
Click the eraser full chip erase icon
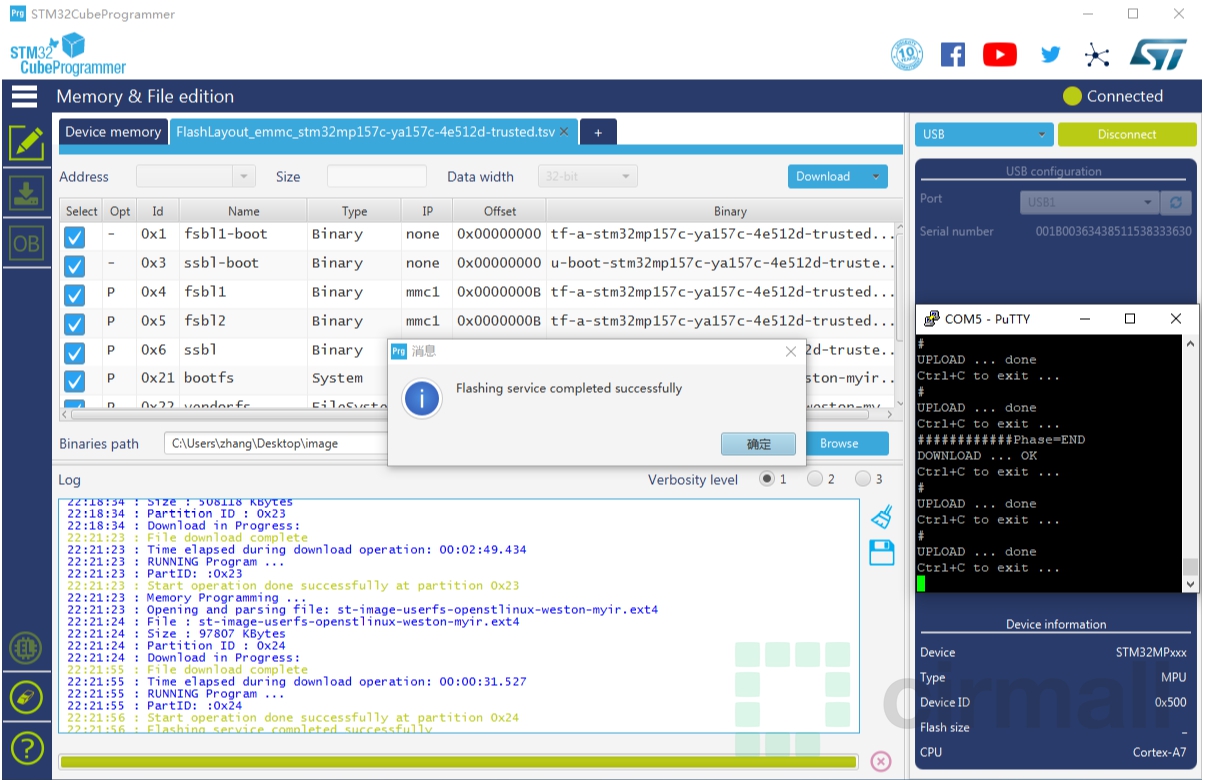[x=25, y=697]
